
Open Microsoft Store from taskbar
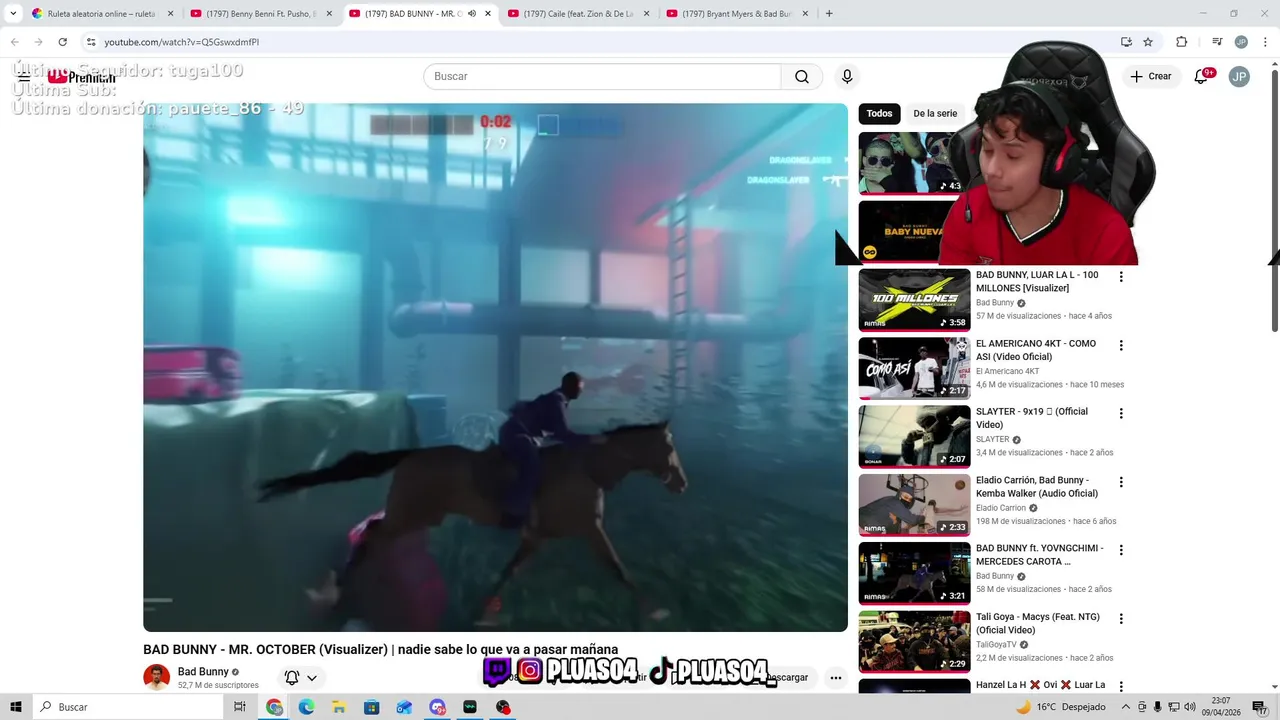pyautogui.click(x=372, y=707)
